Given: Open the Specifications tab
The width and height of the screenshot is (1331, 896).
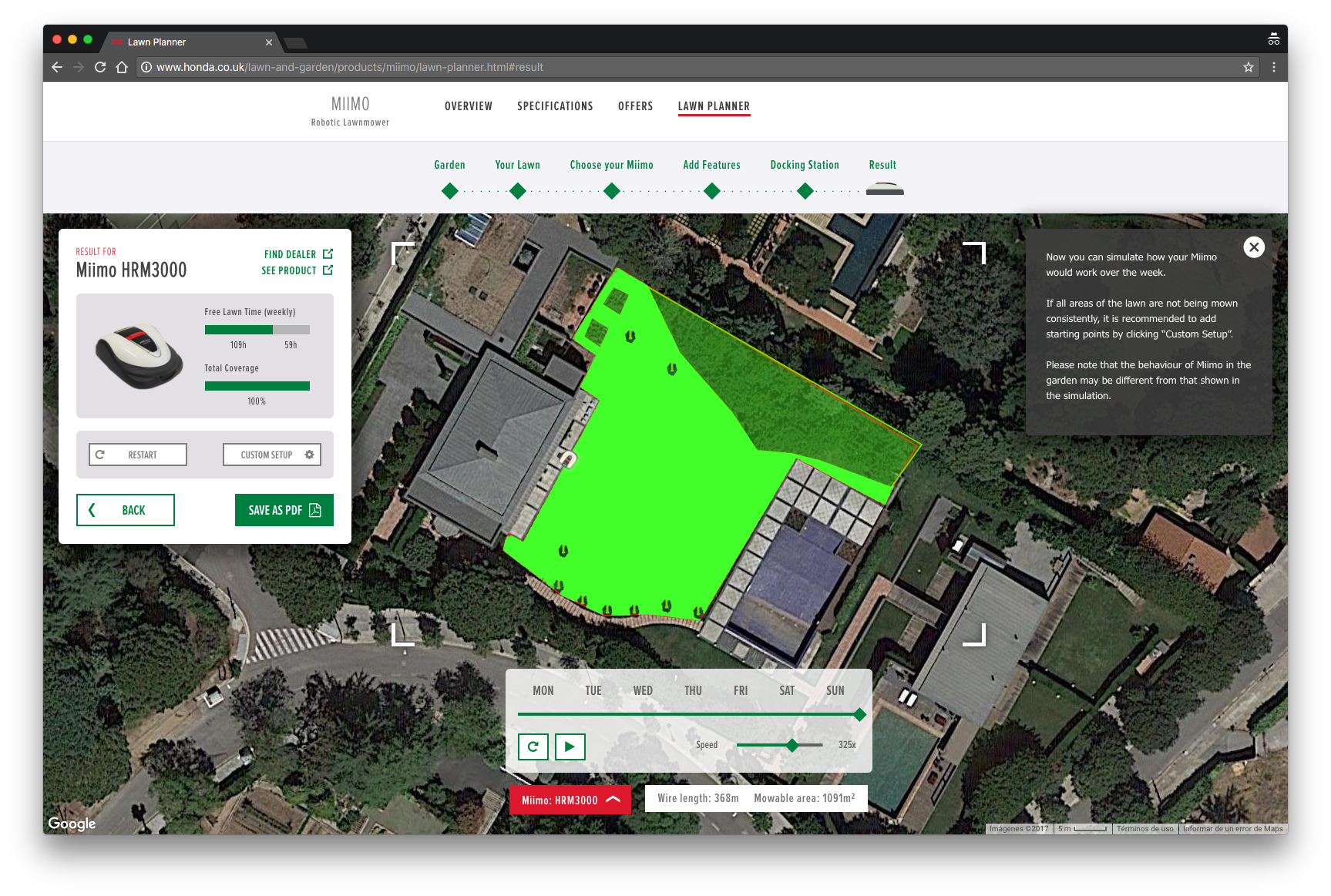Looking at the screenshot, I should click(555, 106).
